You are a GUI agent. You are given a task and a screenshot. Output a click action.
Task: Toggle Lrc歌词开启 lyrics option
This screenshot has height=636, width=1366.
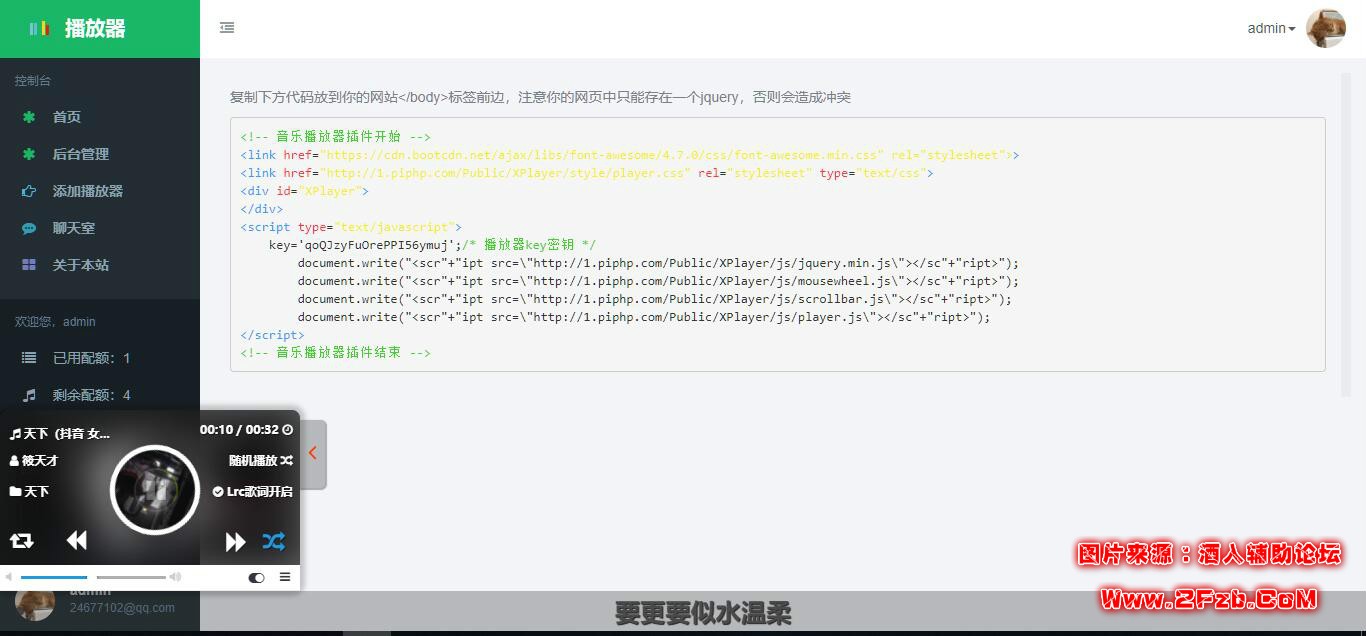(253, 491)
